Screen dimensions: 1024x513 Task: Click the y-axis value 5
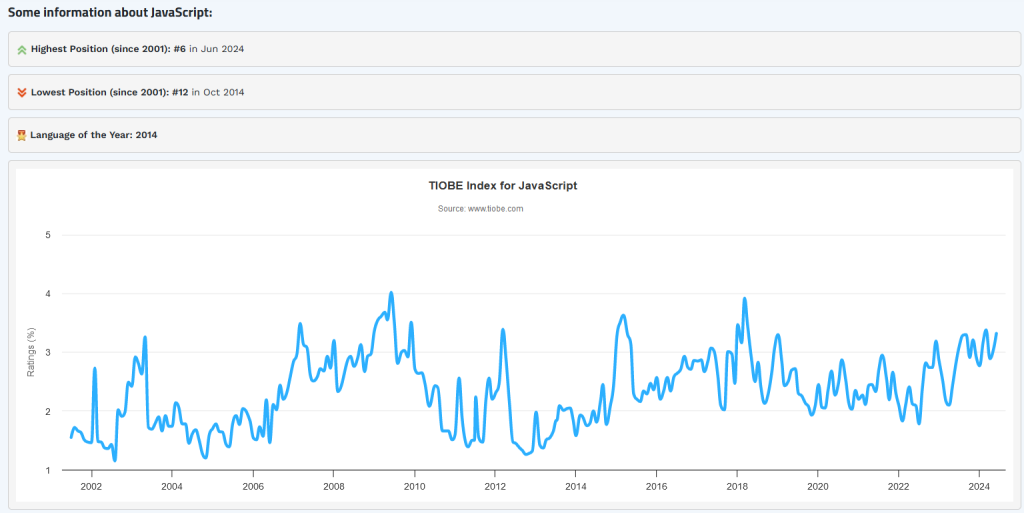point(48,235)
